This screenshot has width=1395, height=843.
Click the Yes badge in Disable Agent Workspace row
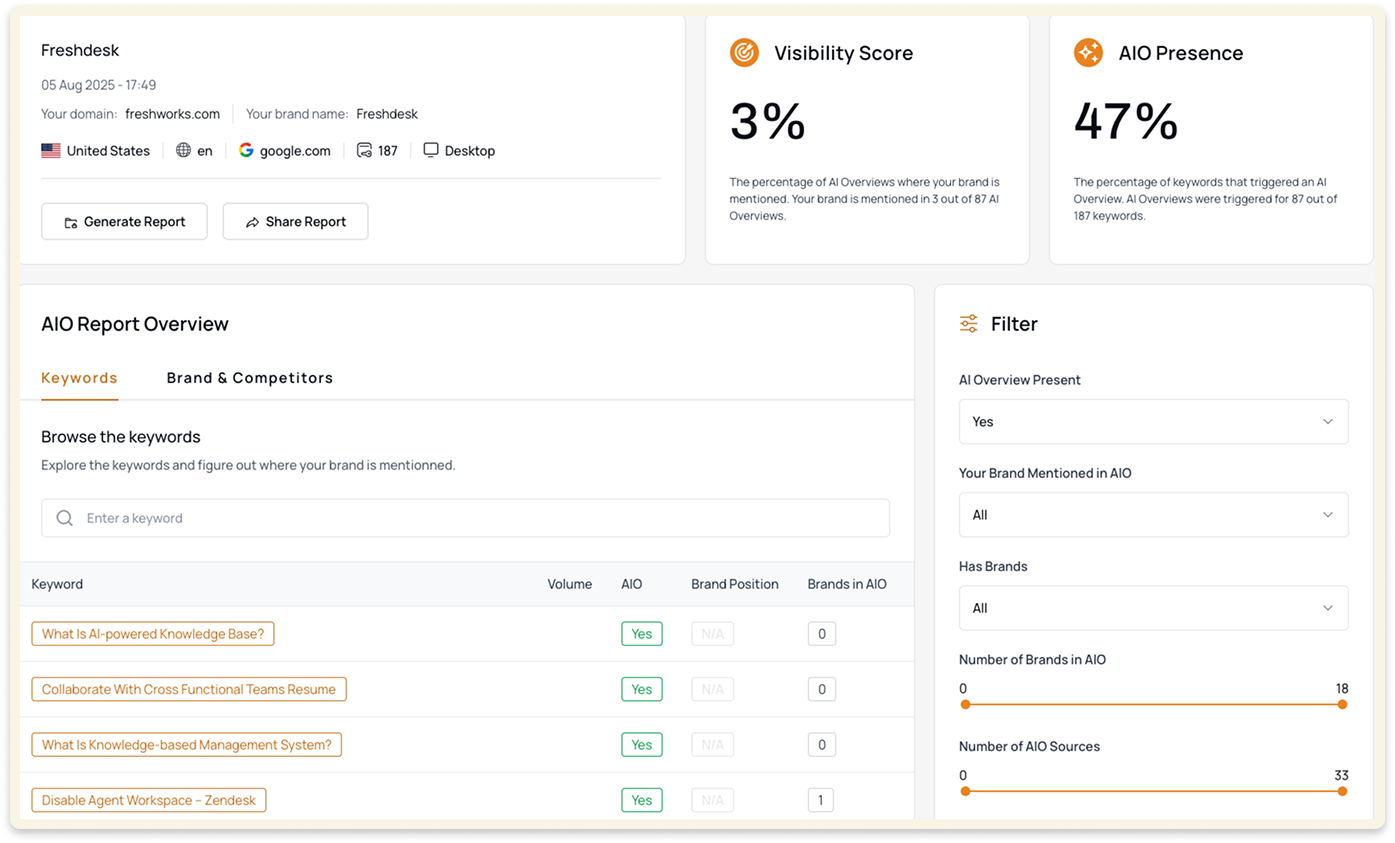point(641,800)
